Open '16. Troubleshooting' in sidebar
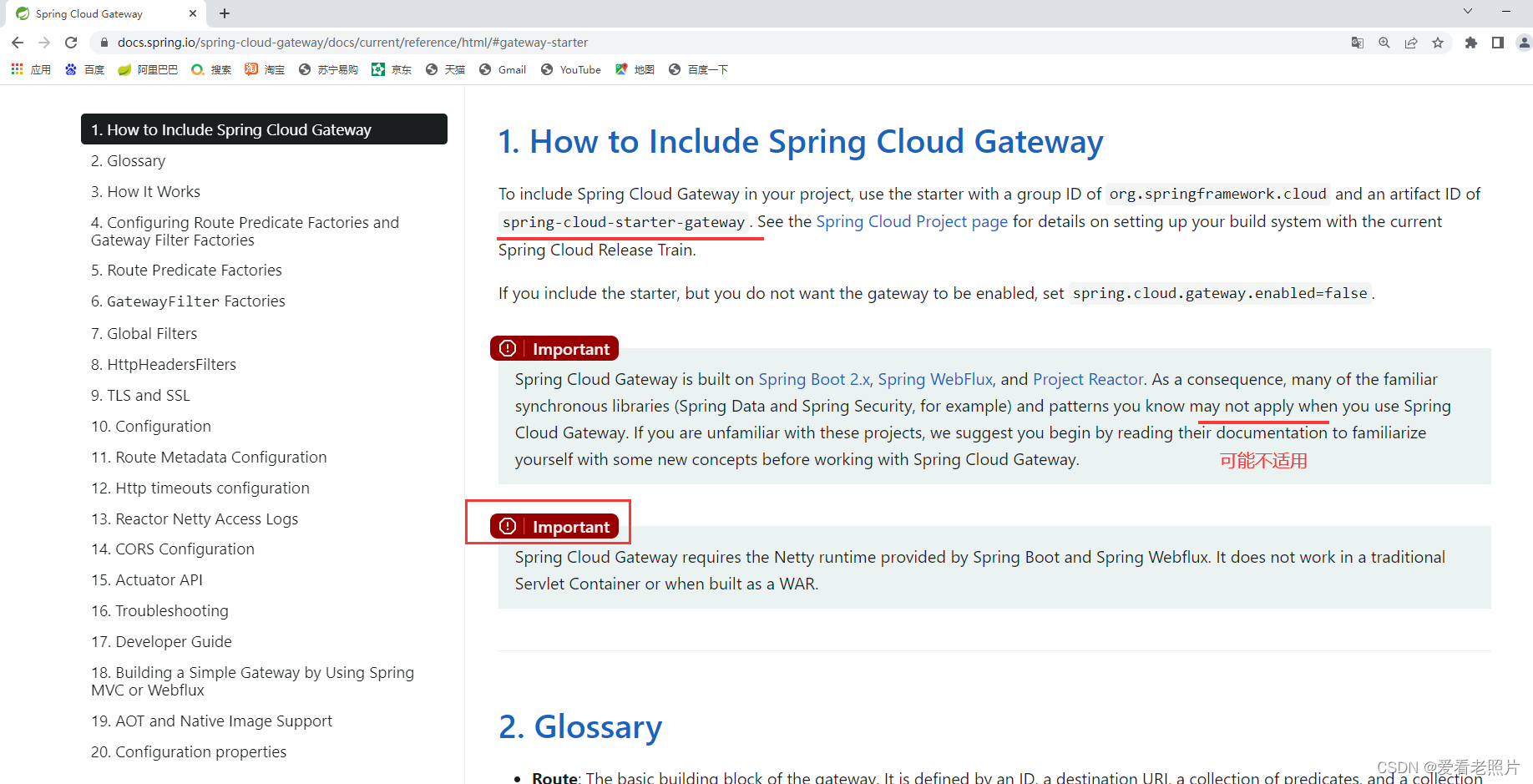The height and width of the screenshot is (784, 1533). click(x=159, y=610)
